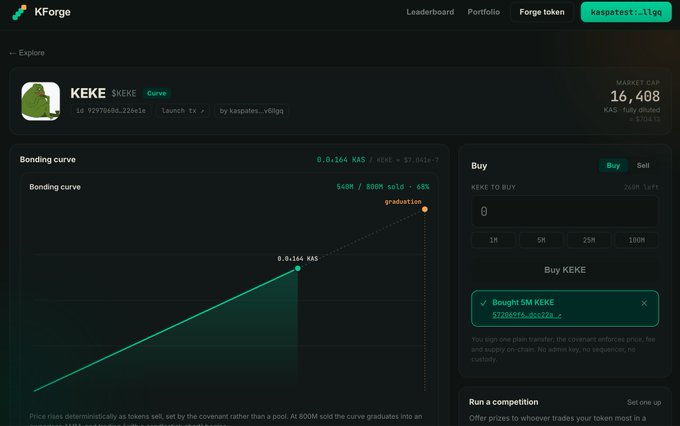Focus the KEKE to buy amount field
This screenshot has width=680, height=426.
point(565,211)
